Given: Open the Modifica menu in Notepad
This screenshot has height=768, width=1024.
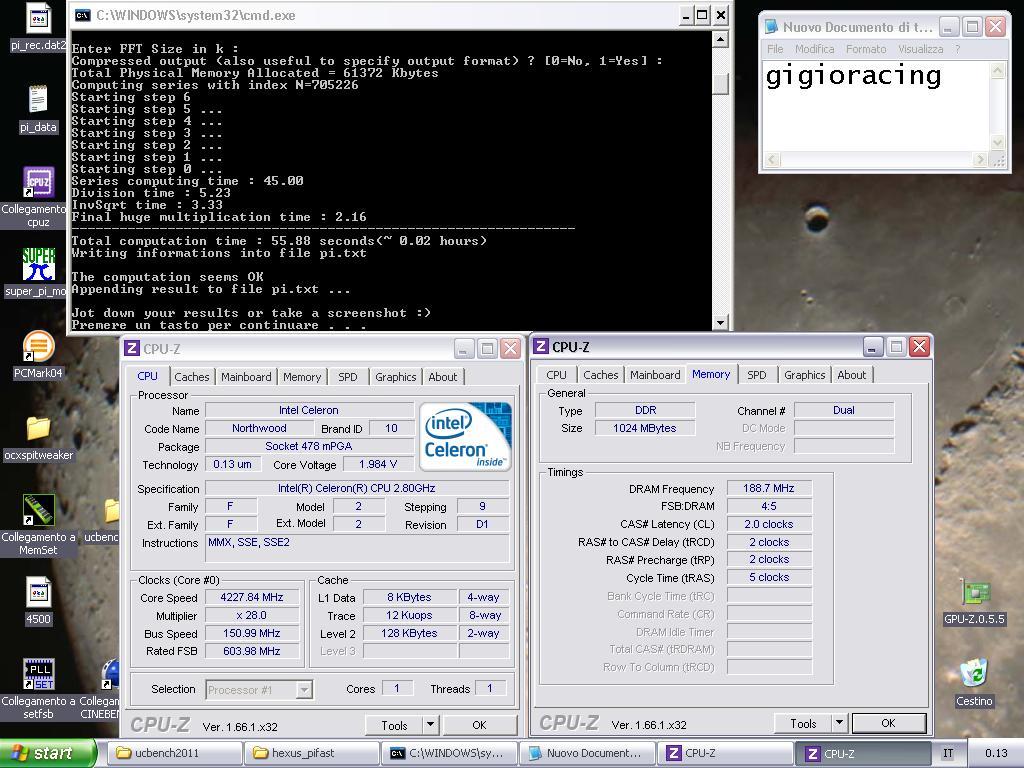Looking at the screenshot, I should pyautogui.click(x=814, y=49).
